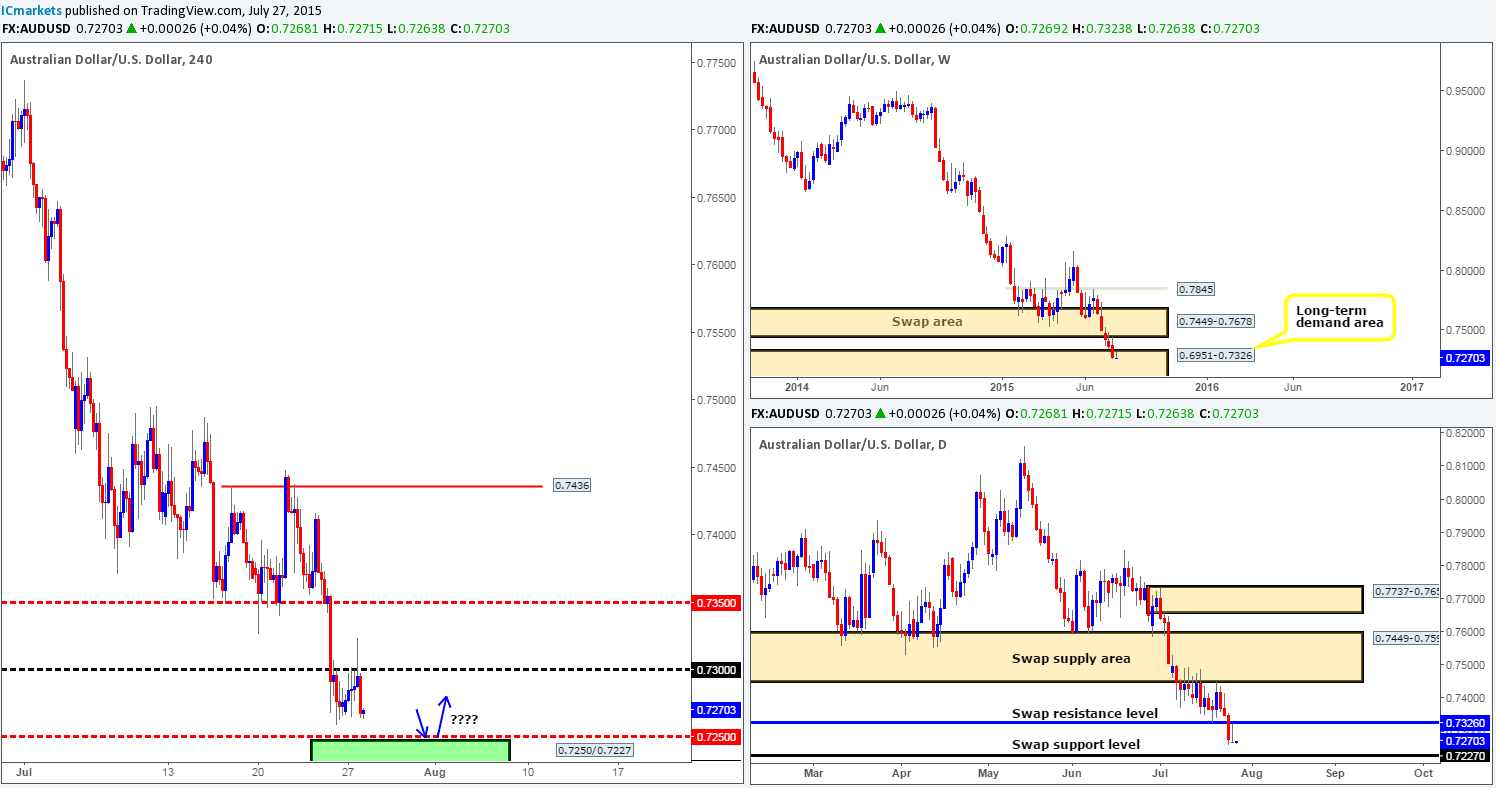The height and width of the screenshot is (788, 1496).
Task: Click the '2016' year on the weekly time axis
Action: tap(1207, 387)
